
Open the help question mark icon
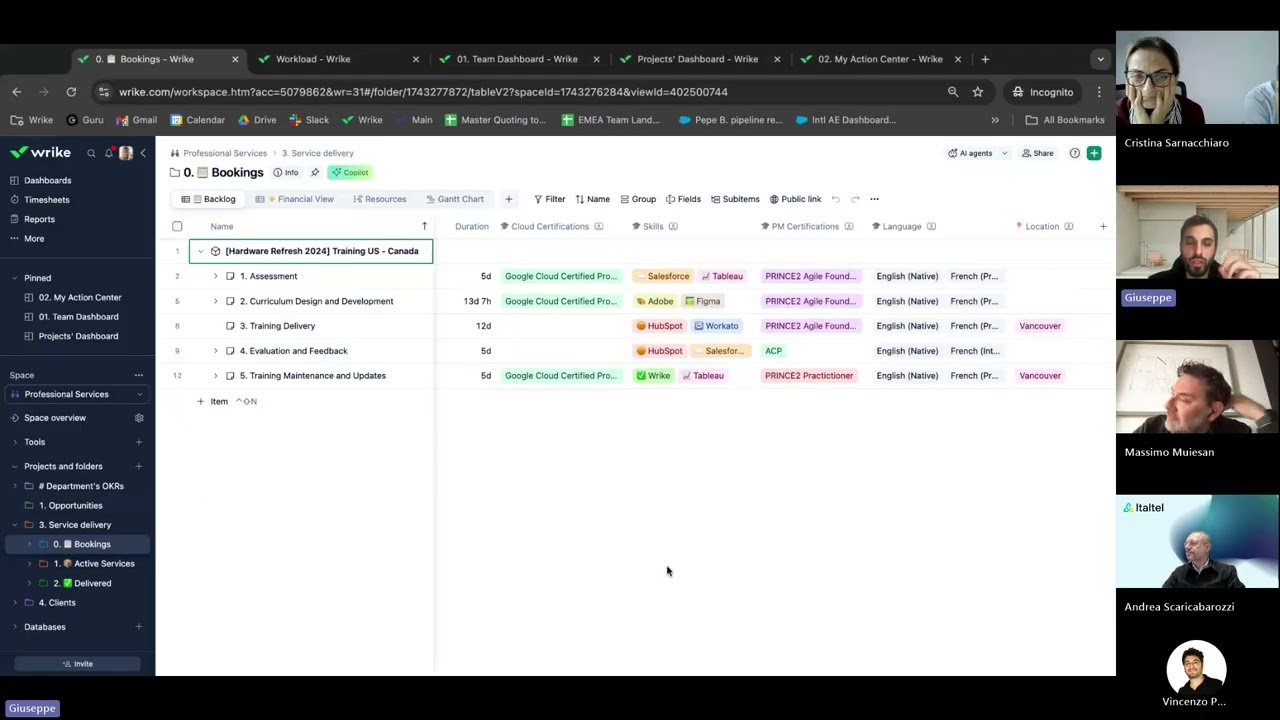pyautogui.click(x=1075, y=153)
